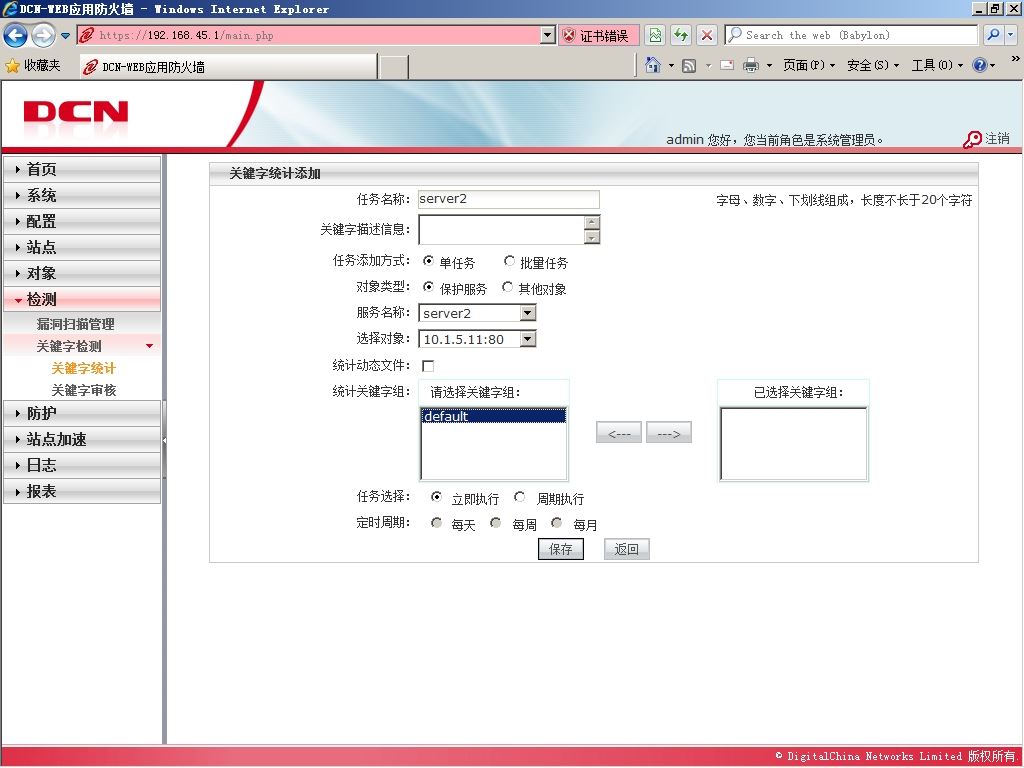This screenshot has height=768, width=1024.
Task: Collapse the 检测 sidebar menu
Action: [x=82, y=300]
